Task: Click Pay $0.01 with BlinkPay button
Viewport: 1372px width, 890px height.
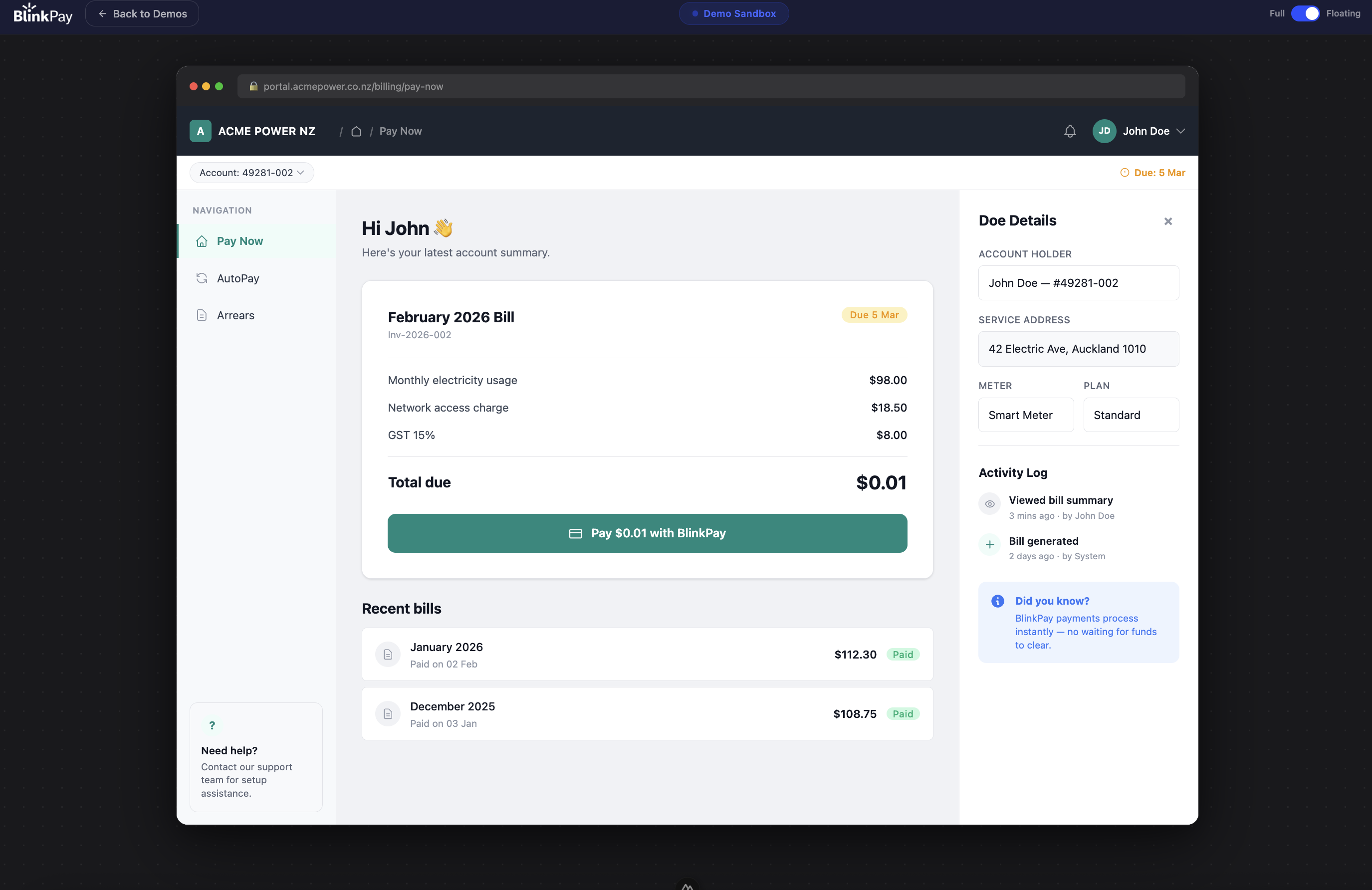Action: [x=648, y=533]
